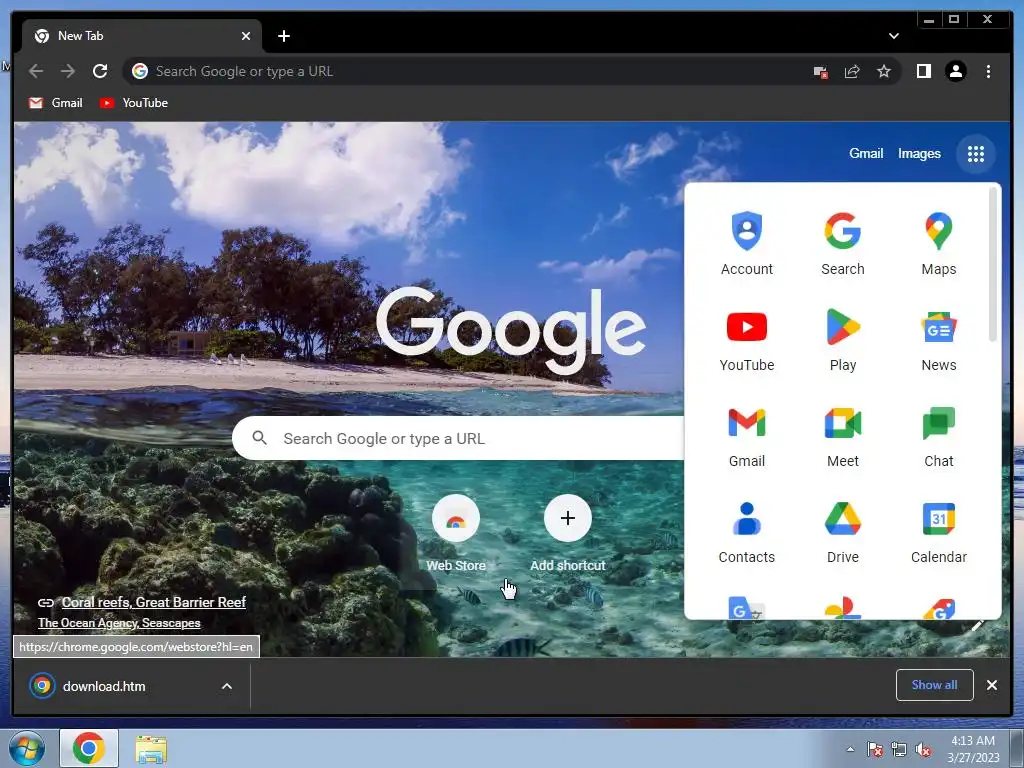Open YouTube bookmark in bookmarks bar
The height and width of the screenshot is (768, 1024).
coord(134,103)
